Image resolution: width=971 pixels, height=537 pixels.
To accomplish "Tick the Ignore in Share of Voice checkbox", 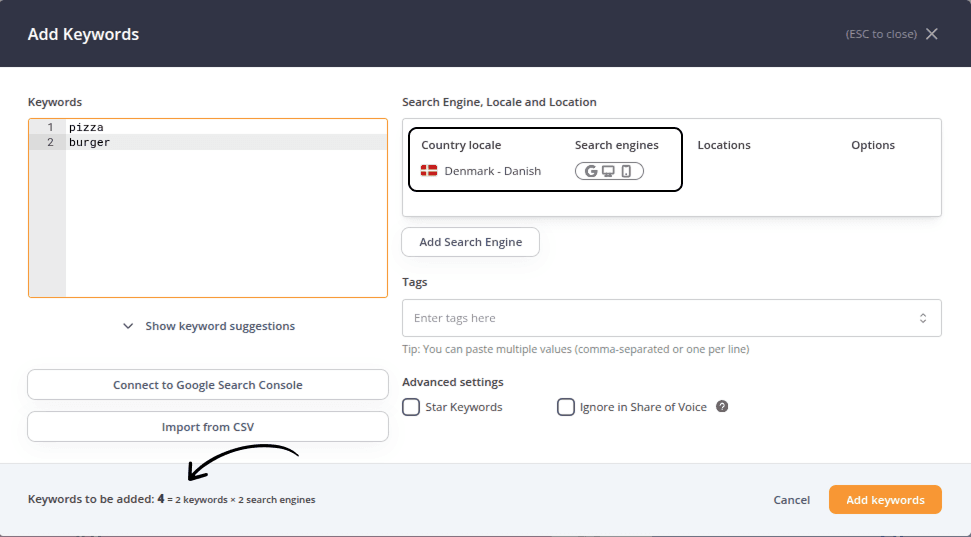I will tap(565, 407).
